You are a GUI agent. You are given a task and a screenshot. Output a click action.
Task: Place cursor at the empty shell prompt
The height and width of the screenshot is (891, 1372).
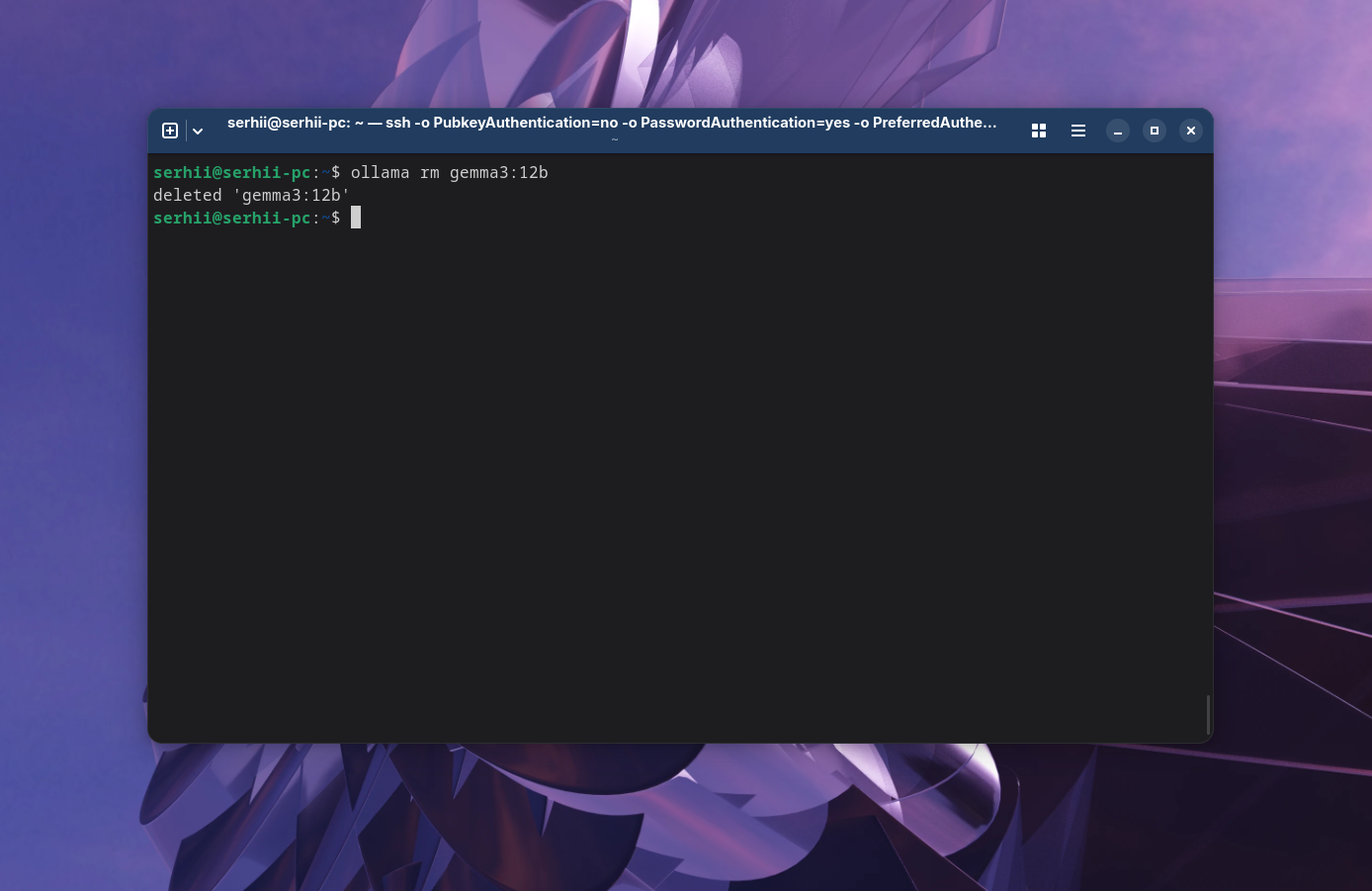tap(356, 218)
